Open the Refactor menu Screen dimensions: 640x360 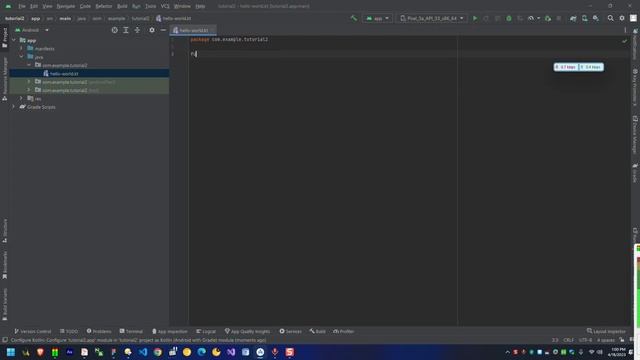104,6
